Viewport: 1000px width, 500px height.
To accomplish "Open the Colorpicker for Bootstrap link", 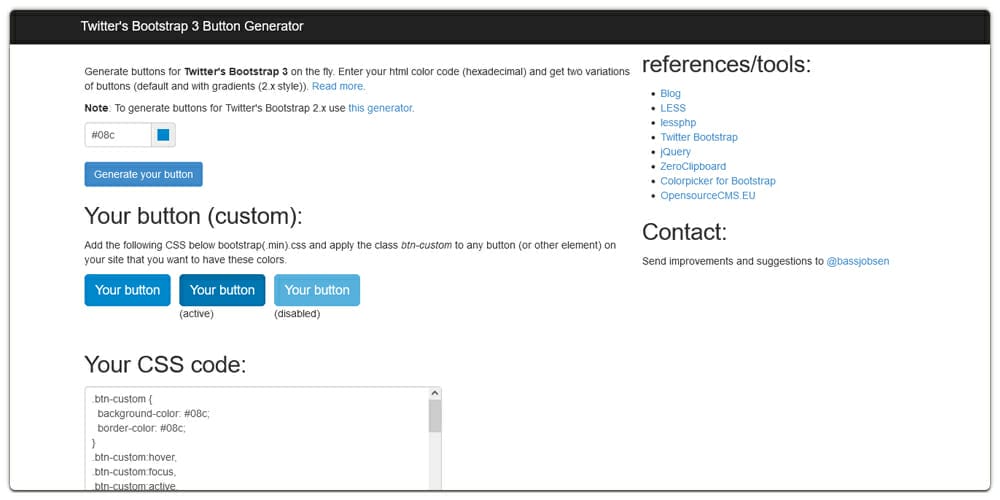I will click(718, 181).
